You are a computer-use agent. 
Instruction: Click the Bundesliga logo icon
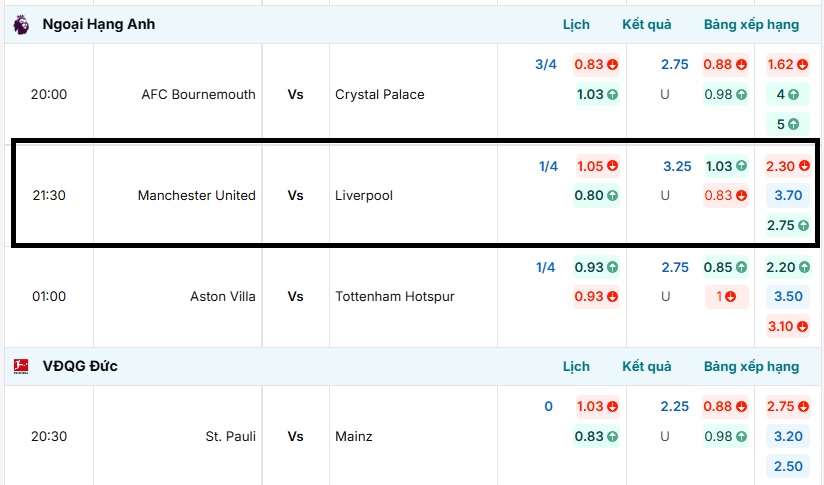point(21,366)
